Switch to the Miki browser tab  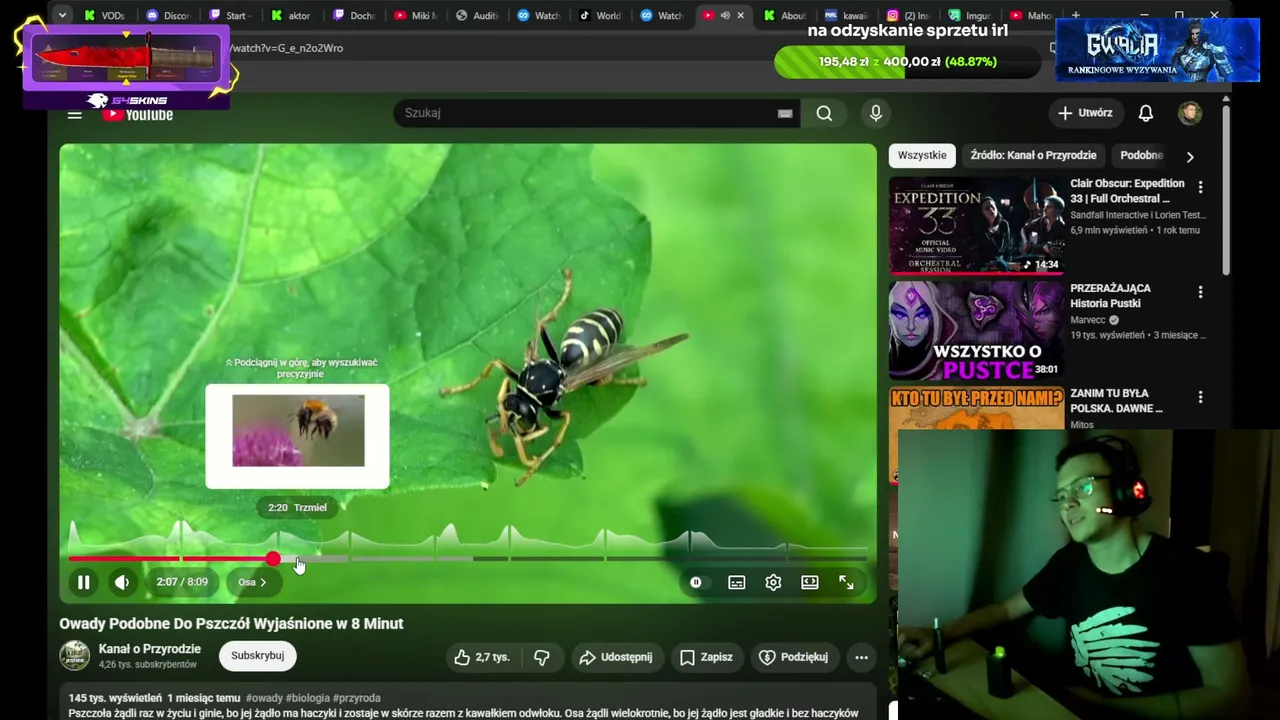(x=415, y=15)
